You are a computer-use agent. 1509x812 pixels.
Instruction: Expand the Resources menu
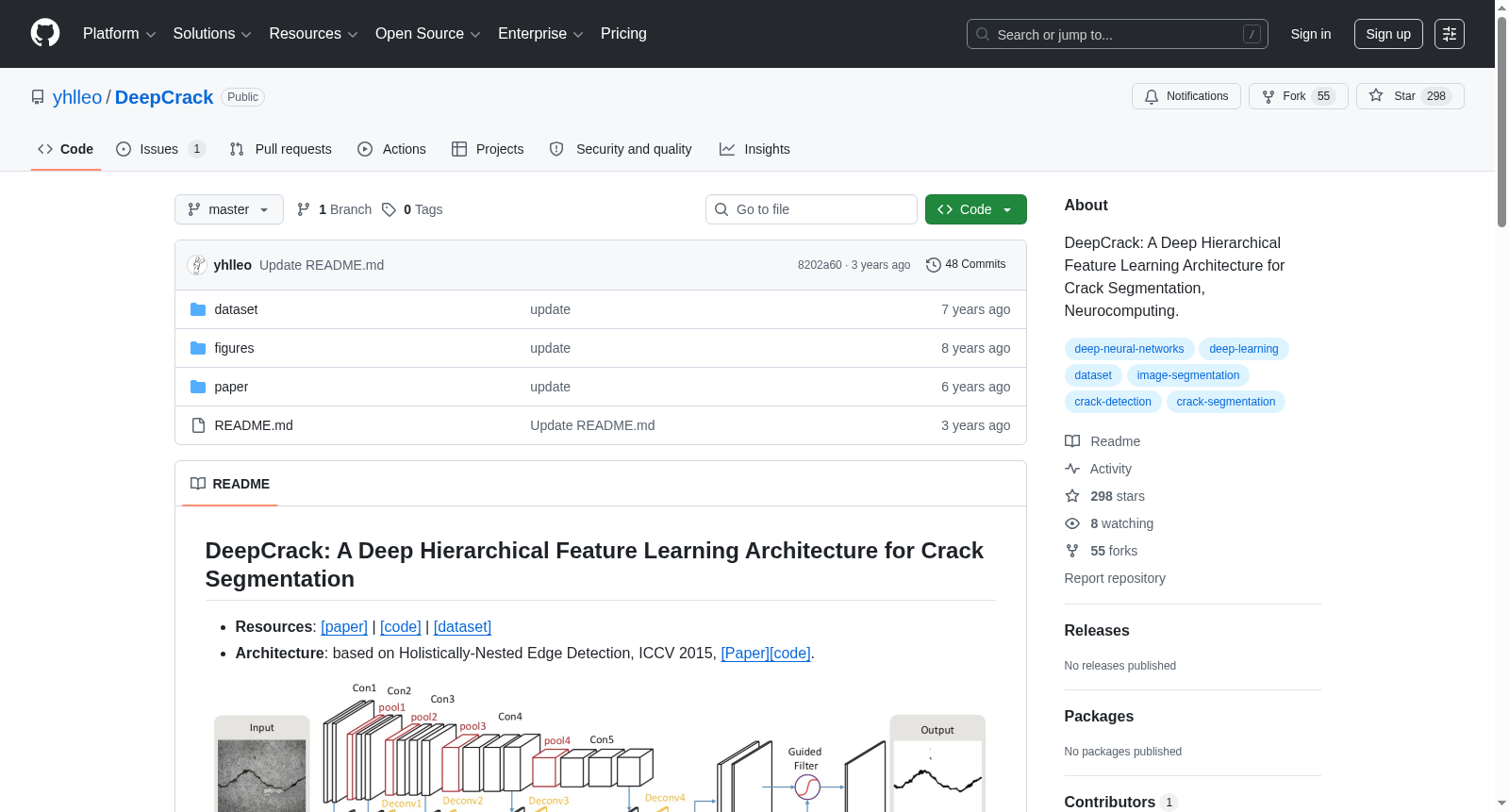(313, 34)
